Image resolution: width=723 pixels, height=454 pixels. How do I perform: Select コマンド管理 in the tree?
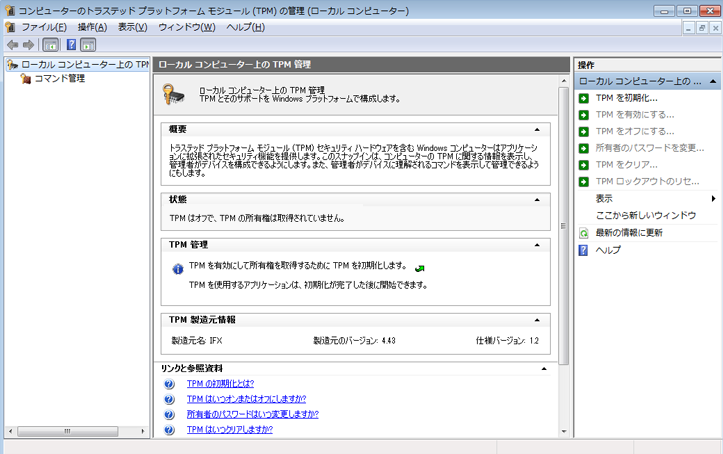[59, 78]
